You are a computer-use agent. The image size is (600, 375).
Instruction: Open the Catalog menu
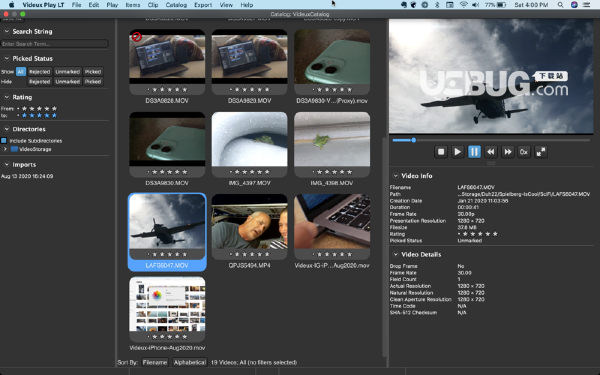point(176,5)
